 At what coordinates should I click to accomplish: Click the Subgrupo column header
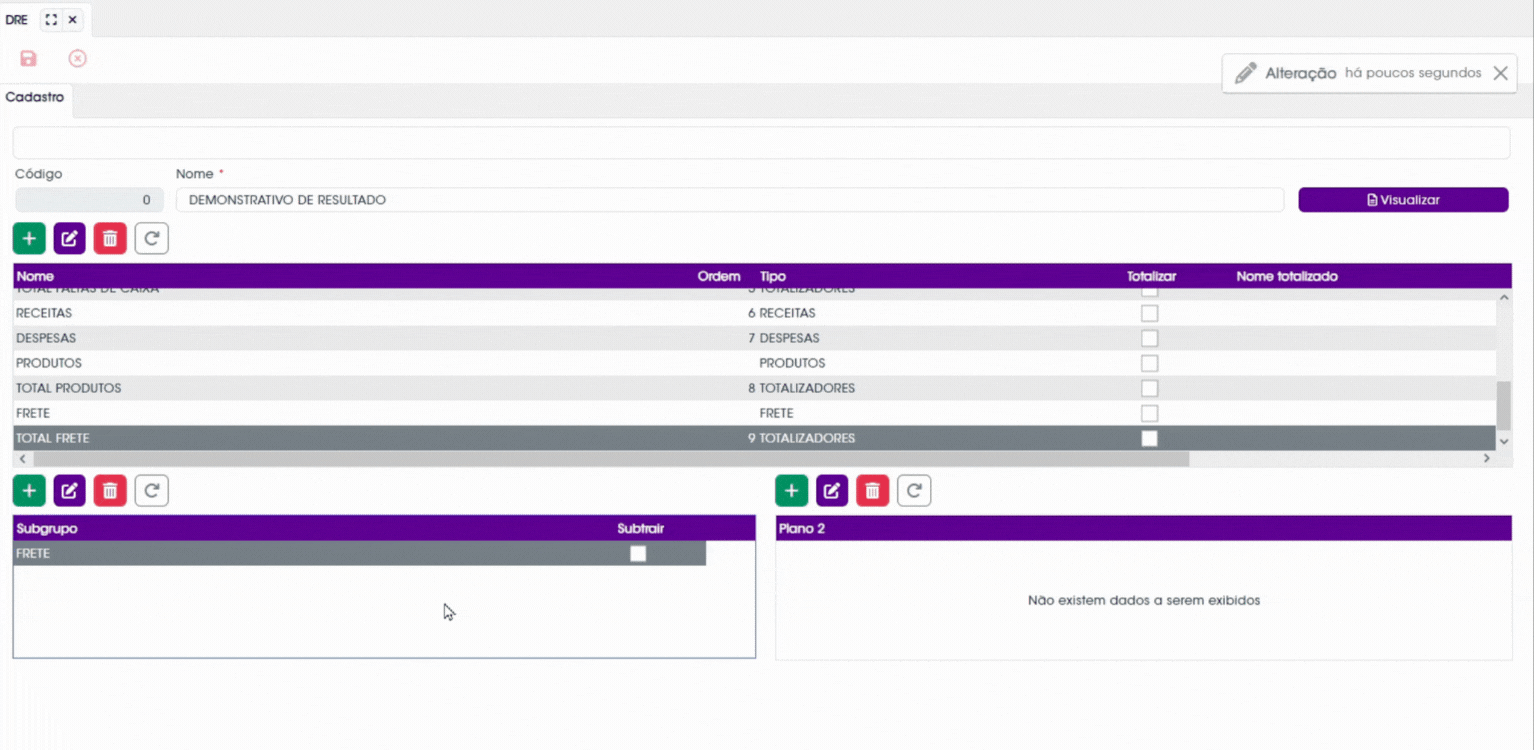47,528
